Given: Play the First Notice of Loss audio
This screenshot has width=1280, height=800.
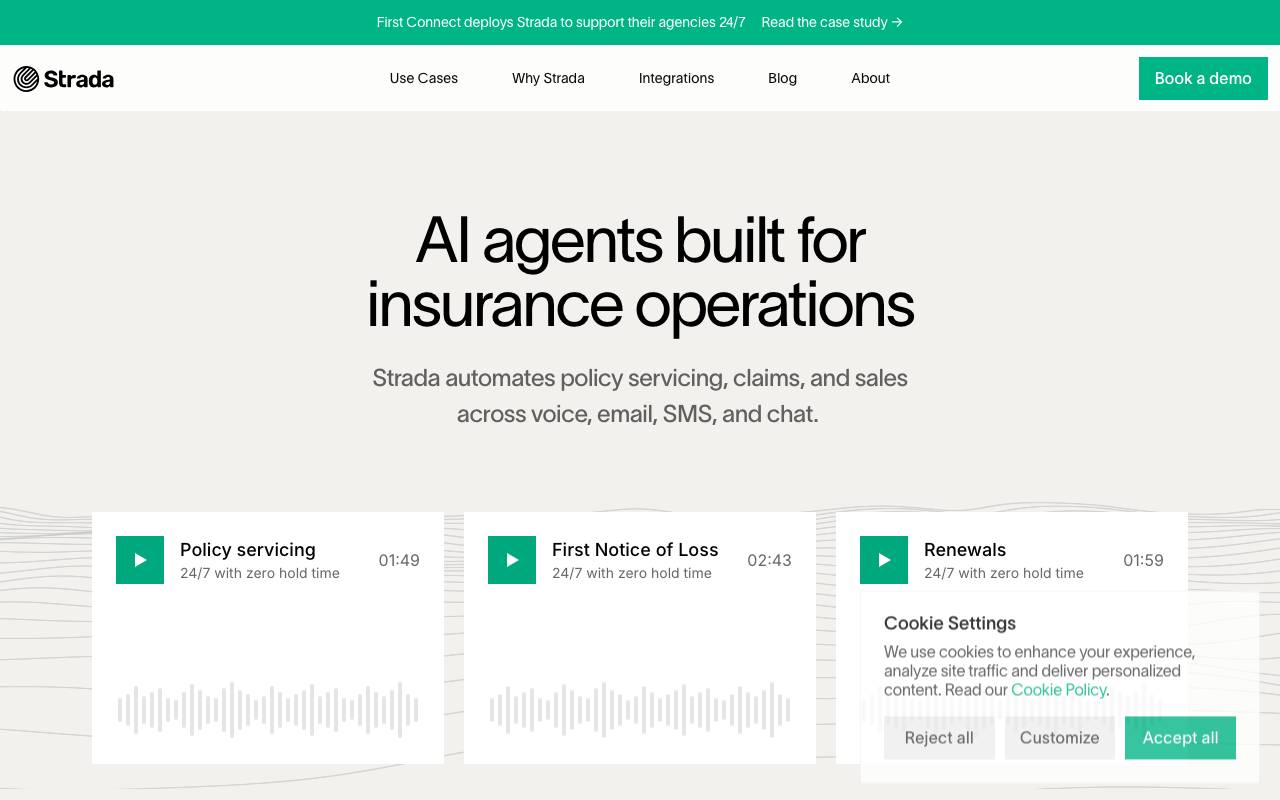Looking at the screenshot, I should pos(512,560).
